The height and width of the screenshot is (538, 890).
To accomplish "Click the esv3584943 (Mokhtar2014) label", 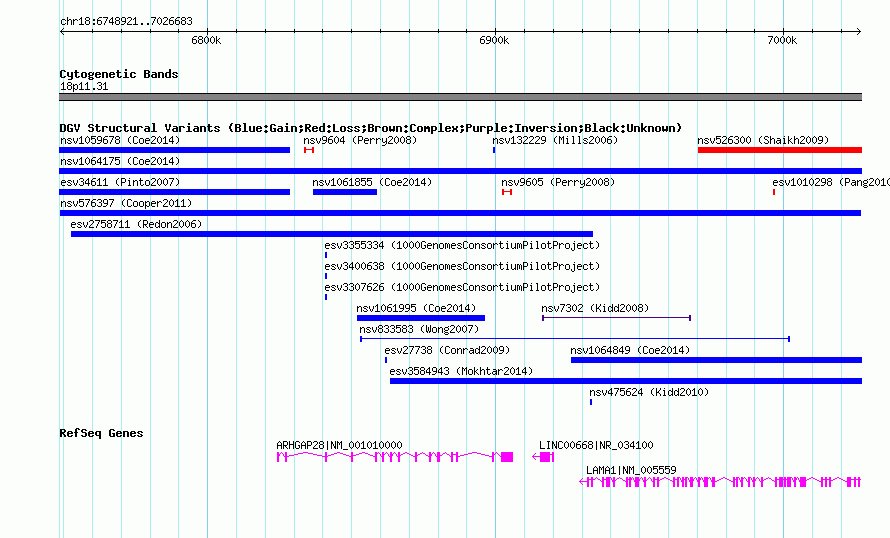I will (461, 371).
